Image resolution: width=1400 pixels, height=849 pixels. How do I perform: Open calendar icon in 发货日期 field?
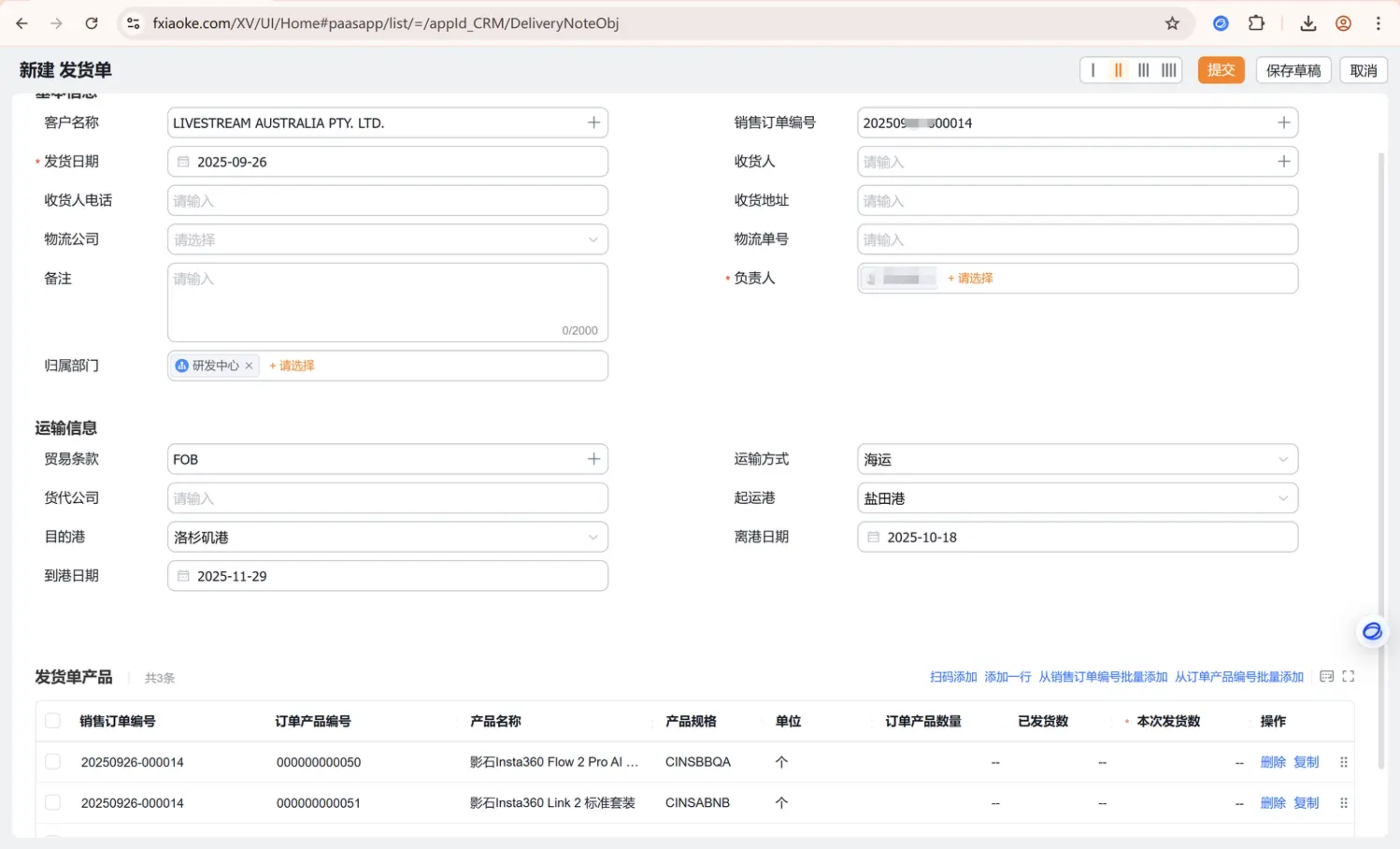tap(183, 162)
